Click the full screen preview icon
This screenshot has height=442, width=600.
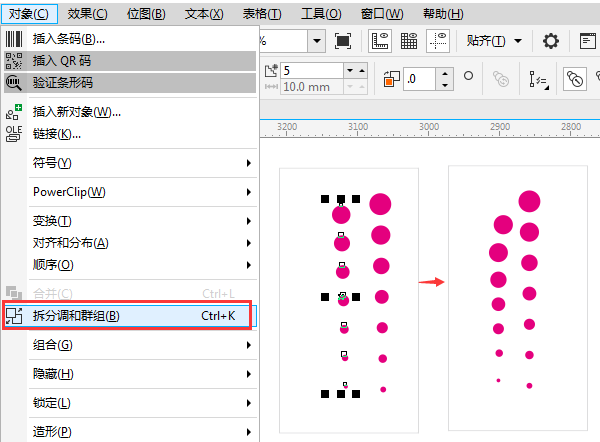343,41
